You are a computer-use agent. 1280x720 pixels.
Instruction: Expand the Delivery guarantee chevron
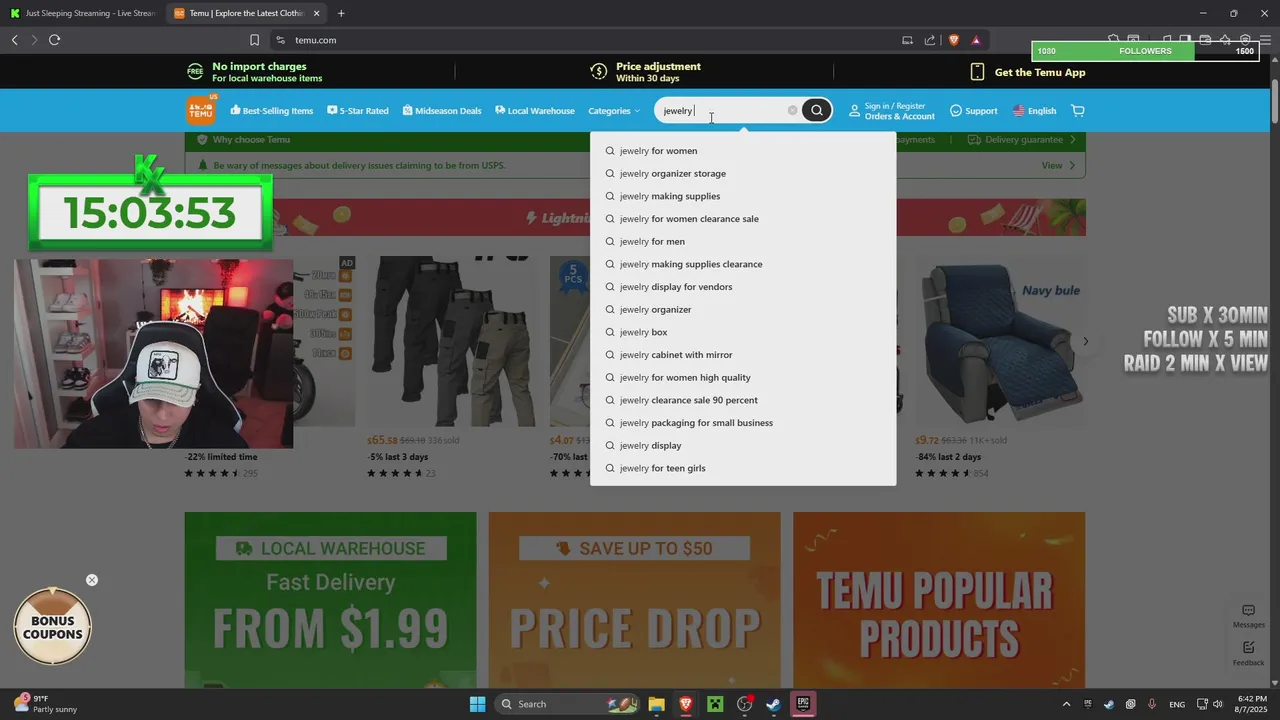1073,140
